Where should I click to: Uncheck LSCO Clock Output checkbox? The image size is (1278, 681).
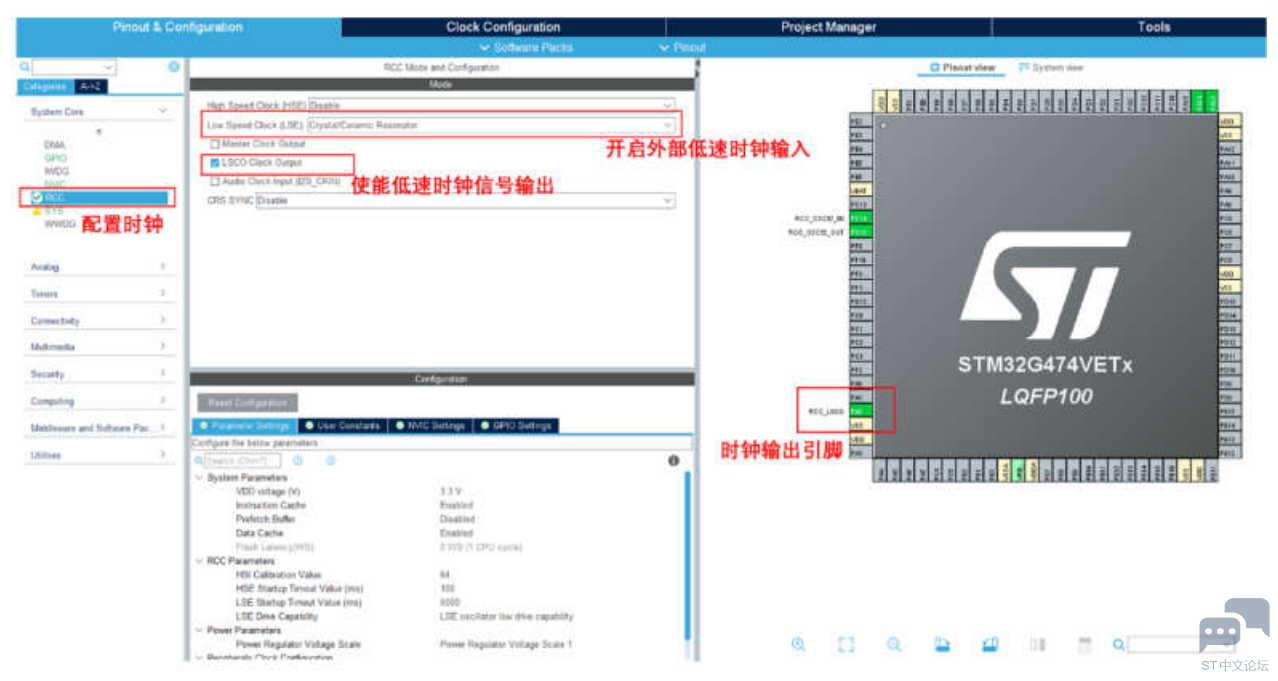click(x=215, y=162)
